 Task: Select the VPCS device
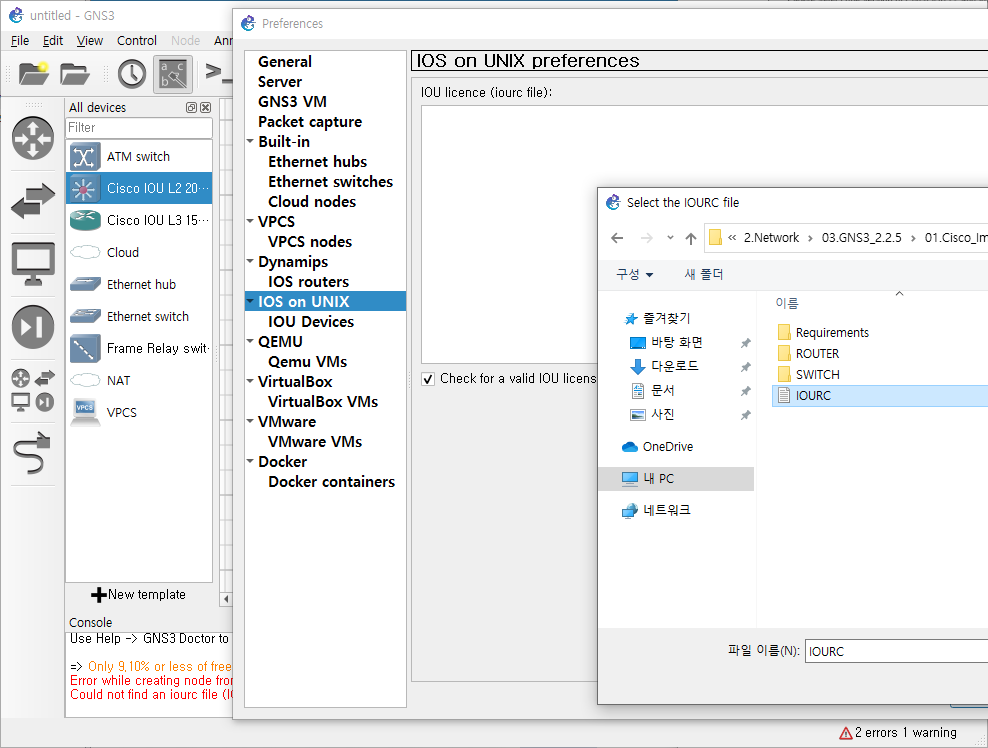click(x=139, y=412)
